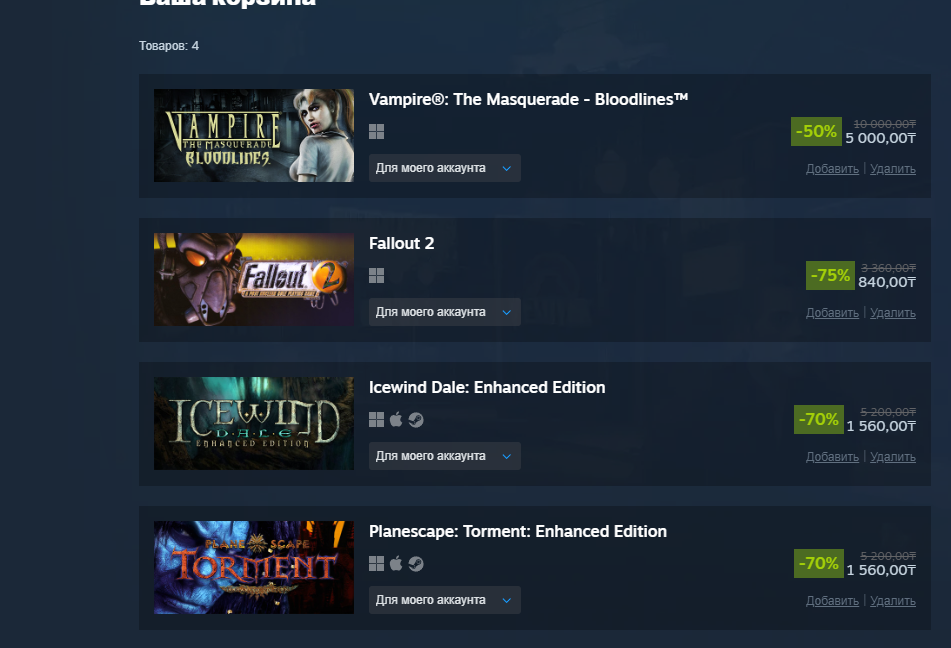Click Windows icon under Icewind Dale title
Viewport: 951px width, 648px height.
point(376,420)
